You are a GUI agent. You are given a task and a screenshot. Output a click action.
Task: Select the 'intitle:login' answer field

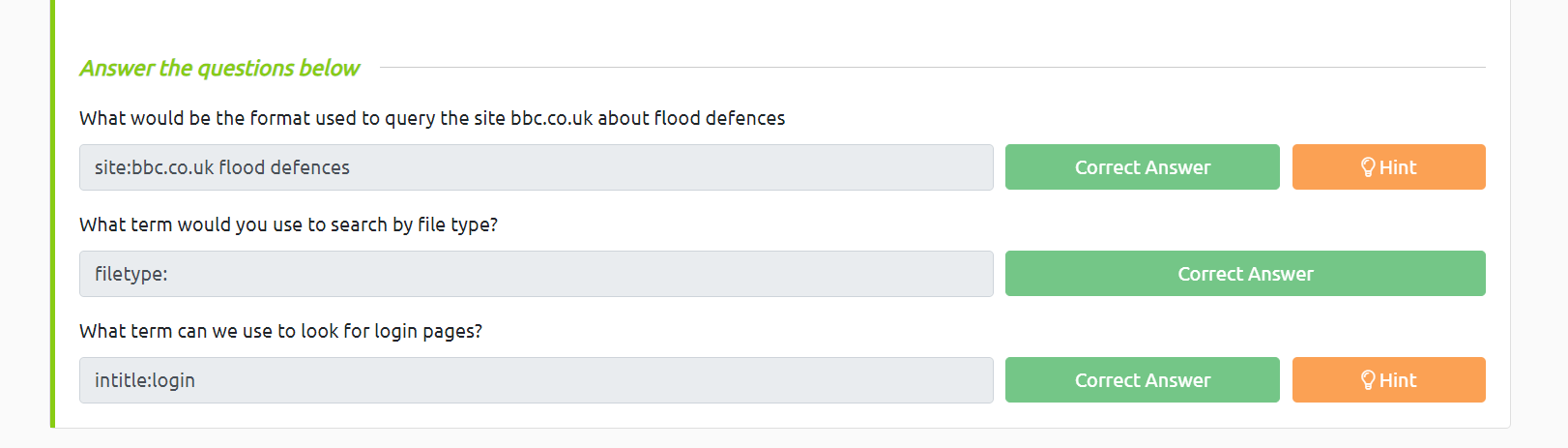pos(536,380)
